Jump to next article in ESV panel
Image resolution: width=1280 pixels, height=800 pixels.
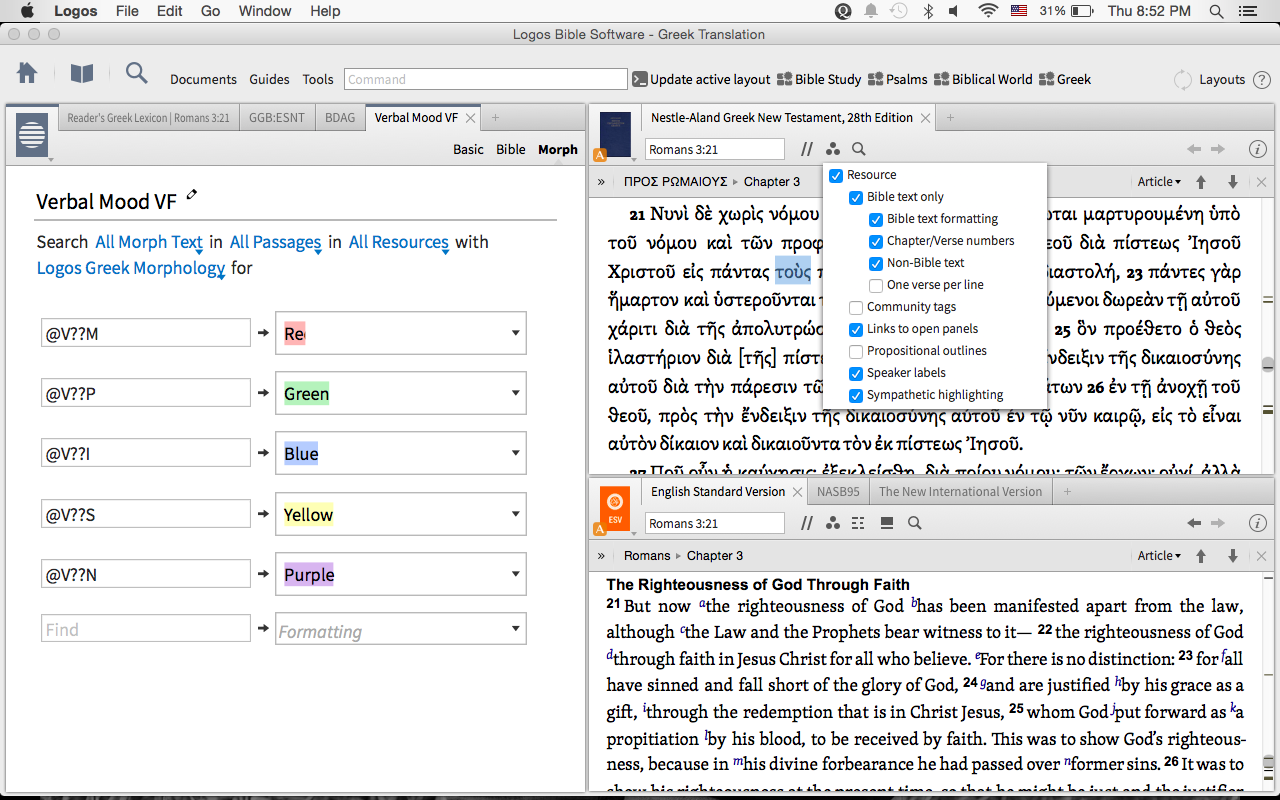pyautogui.click(x=1233, y=556)
